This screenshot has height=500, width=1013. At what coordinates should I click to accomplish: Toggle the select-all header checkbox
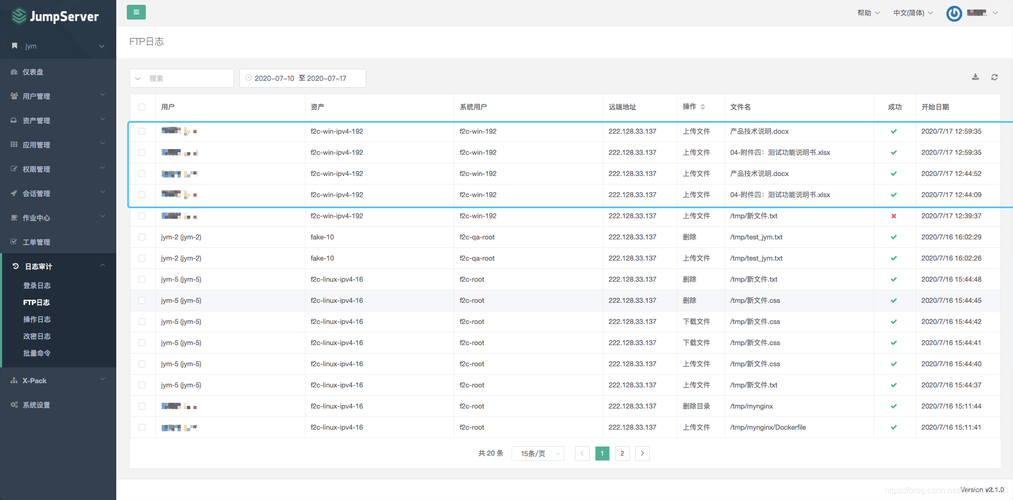[x=142, y=107]
